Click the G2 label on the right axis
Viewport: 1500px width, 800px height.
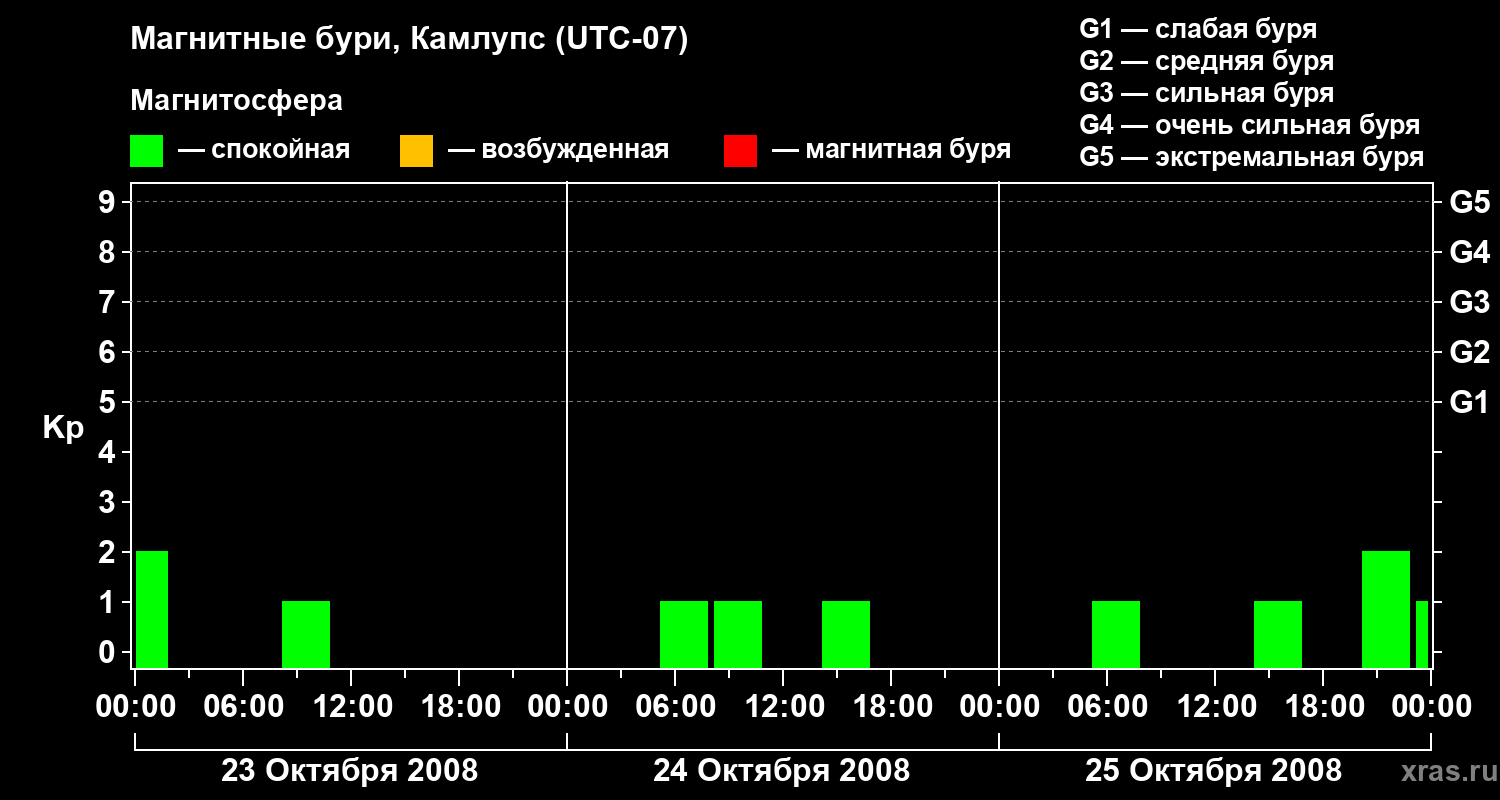[x=1470, y=352]
